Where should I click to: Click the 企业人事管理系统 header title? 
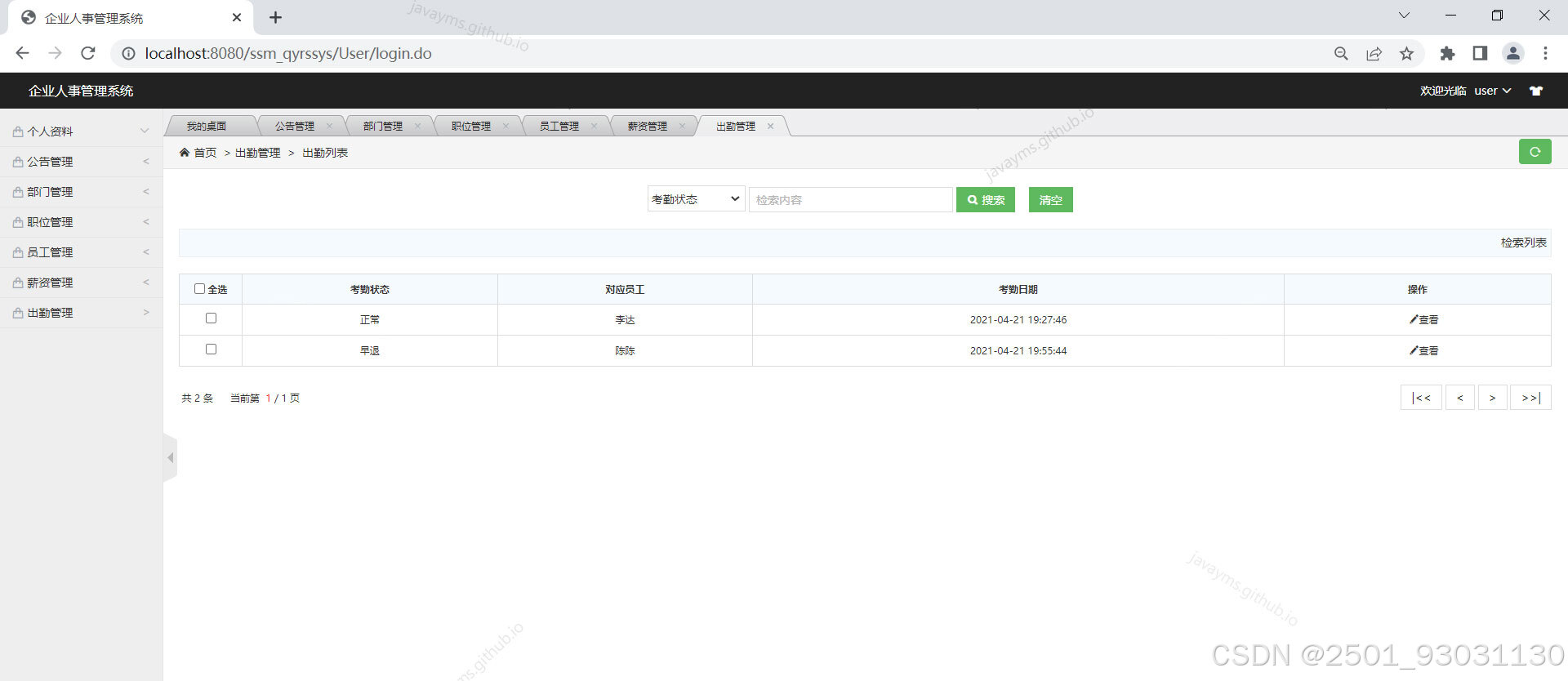pos(81,91)
